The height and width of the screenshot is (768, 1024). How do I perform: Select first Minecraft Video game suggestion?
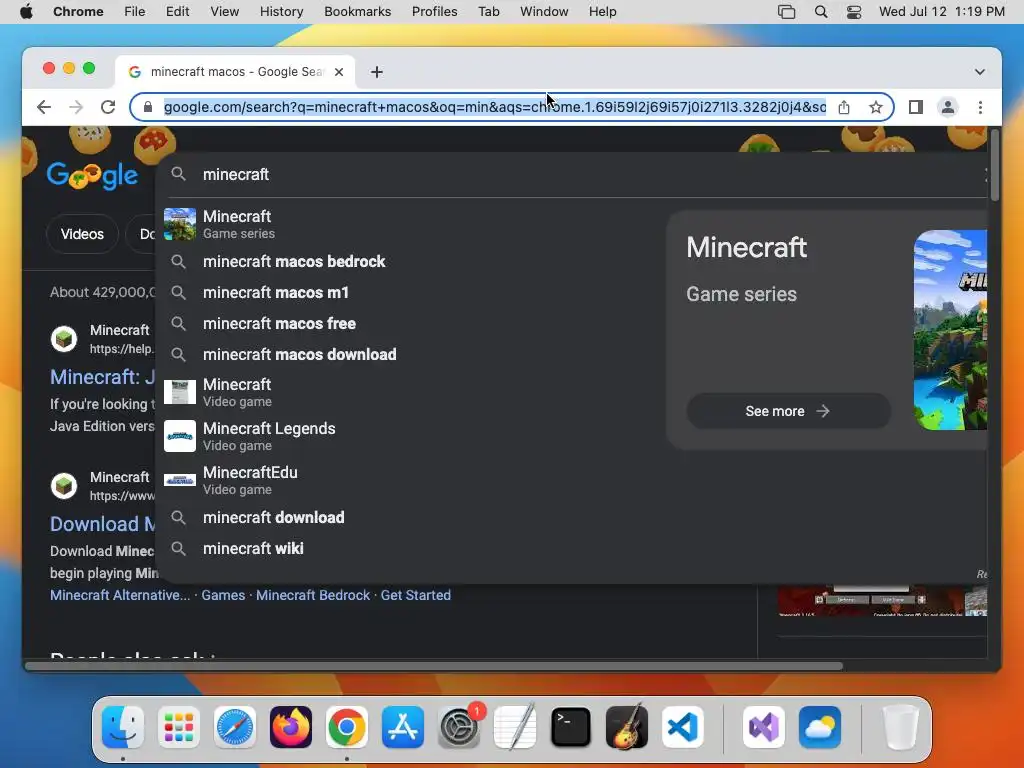coord(411,392)
